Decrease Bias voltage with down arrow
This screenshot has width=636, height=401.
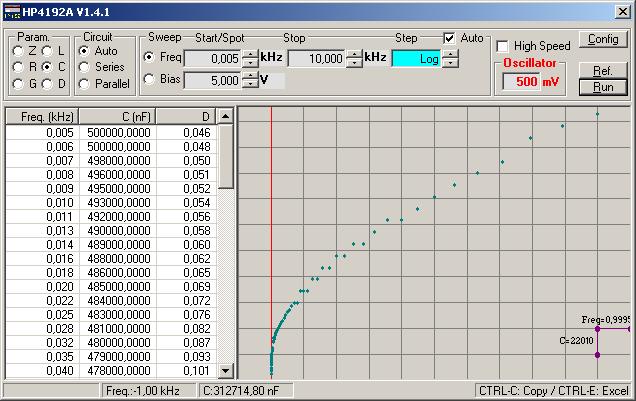(x=250, y=84)
